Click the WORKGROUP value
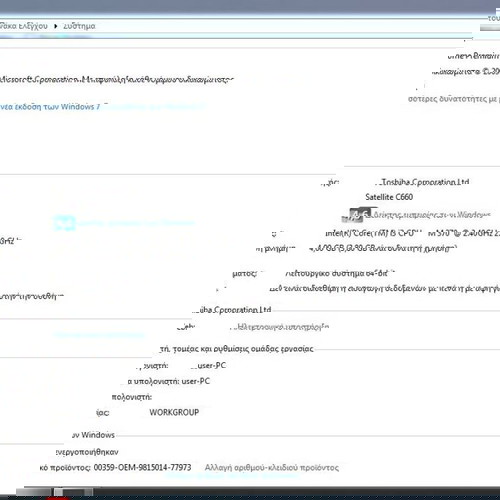The width and height of the screenshot is (500, 500). [x=174, y=412]
